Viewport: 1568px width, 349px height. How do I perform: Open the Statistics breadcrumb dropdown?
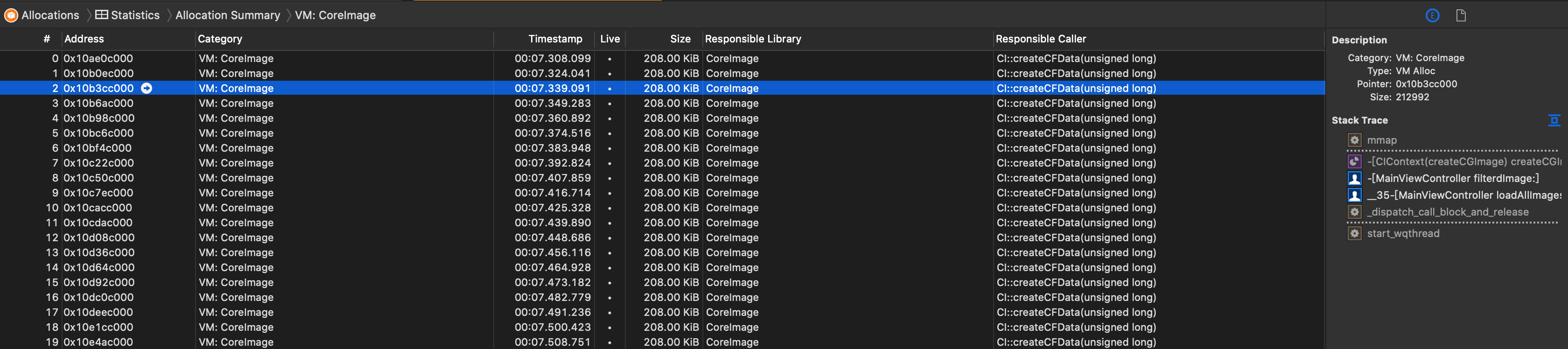coord(134,15)
